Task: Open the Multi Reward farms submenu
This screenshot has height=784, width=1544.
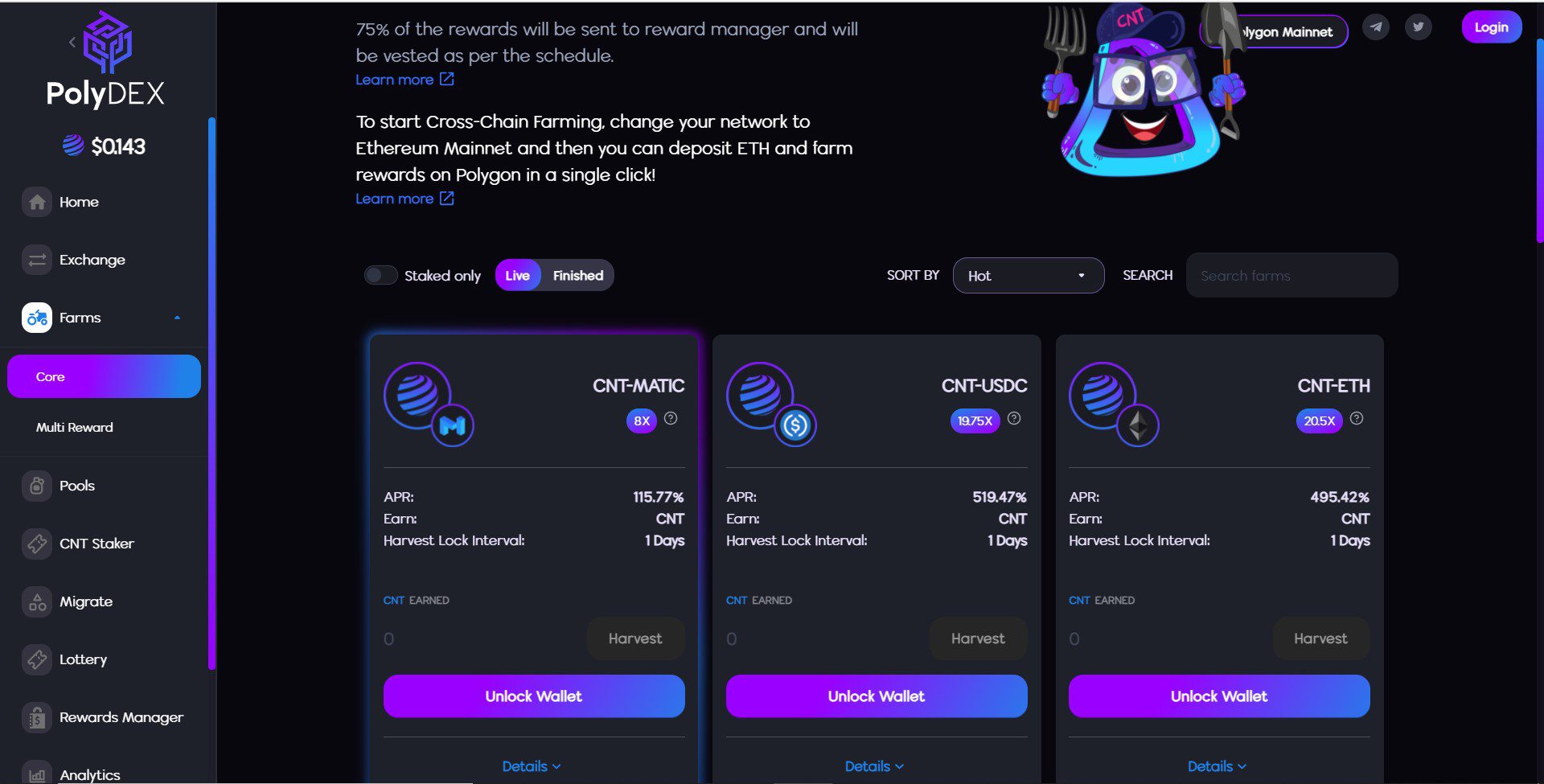Action: 75,428
